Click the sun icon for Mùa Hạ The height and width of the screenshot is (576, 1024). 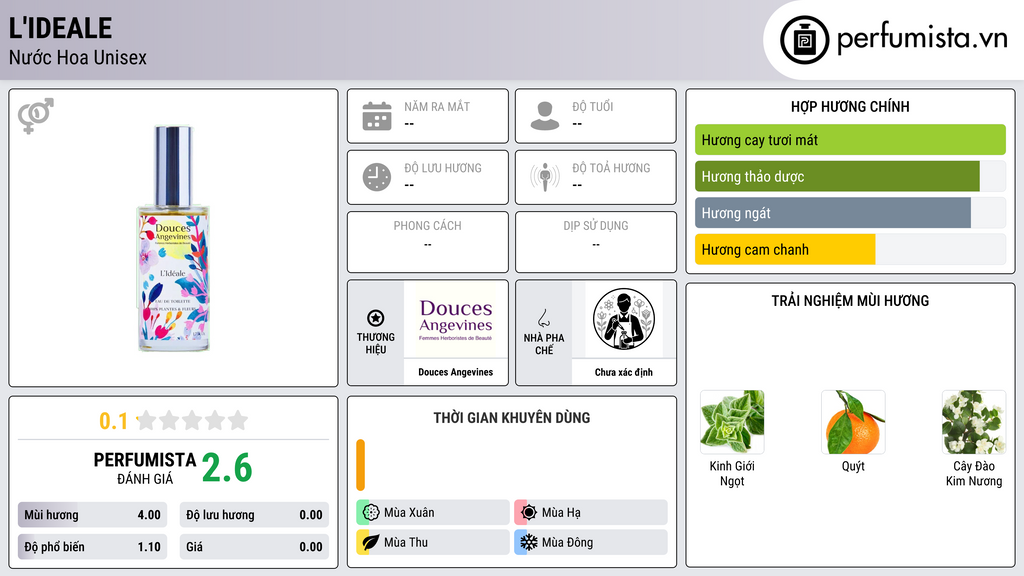pos(529,513)
